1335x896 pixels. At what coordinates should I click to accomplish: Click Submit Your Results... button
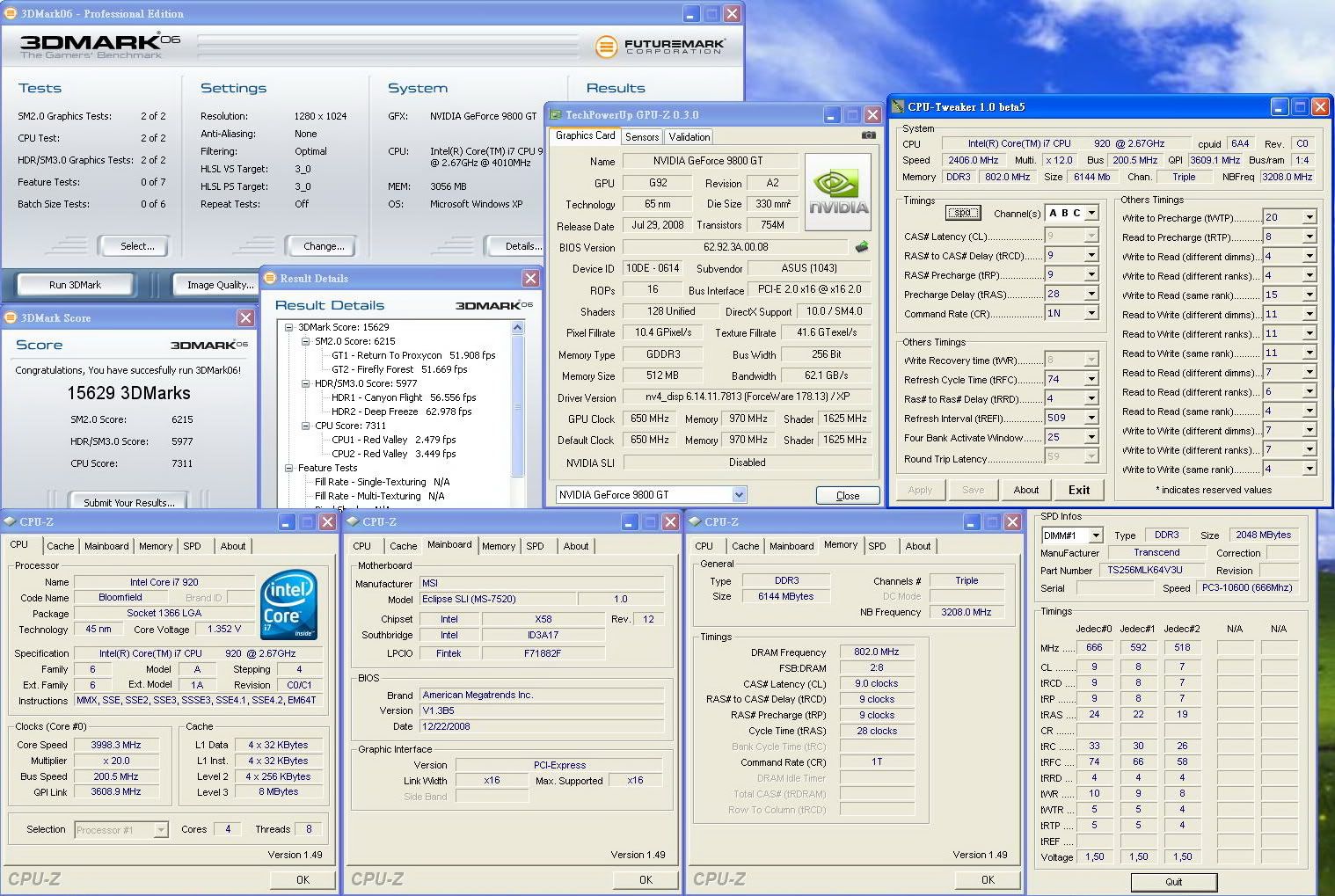129,502
